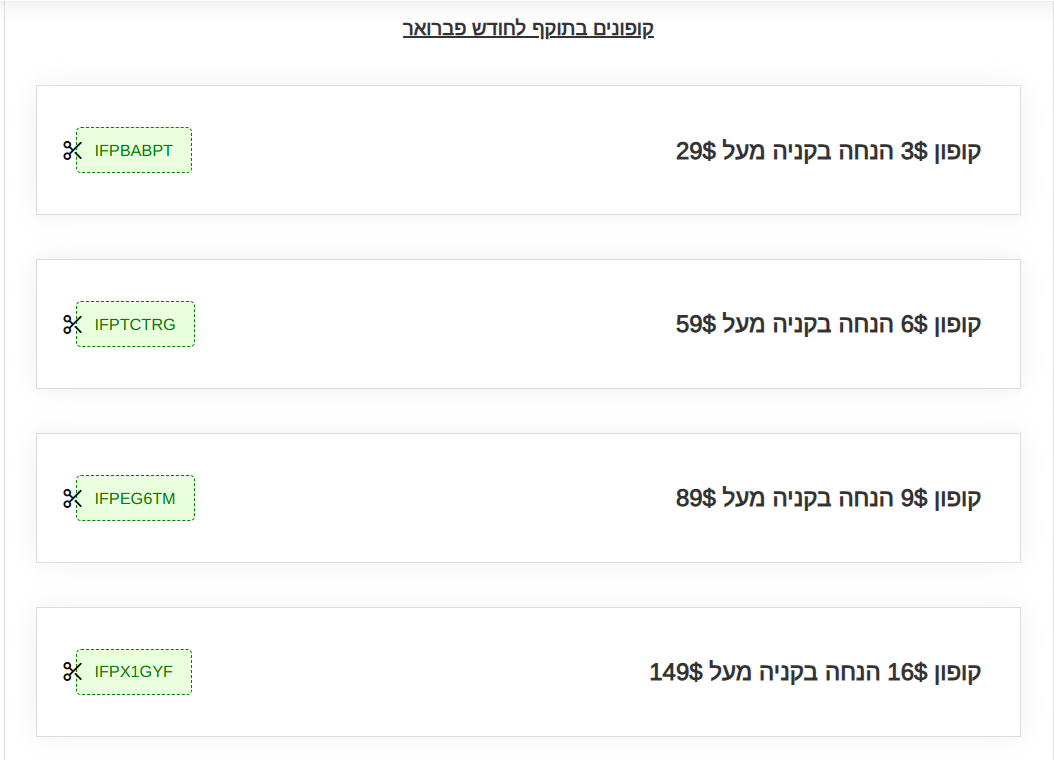Click the 59$ minimum purchase amount
Screen dimensions: 1054x760
[x=696, y=325]
